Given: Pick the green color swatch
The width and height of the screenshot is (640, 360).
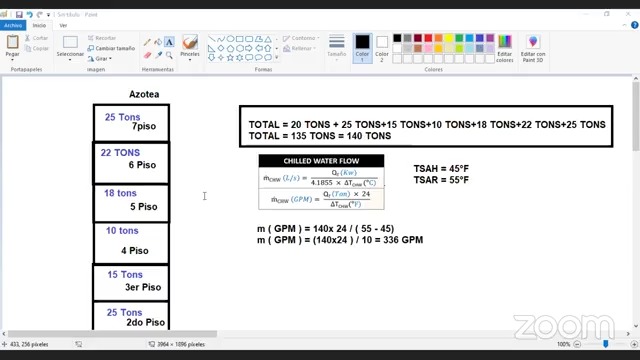Looking at the screenshot, I should tap(459, 38).
